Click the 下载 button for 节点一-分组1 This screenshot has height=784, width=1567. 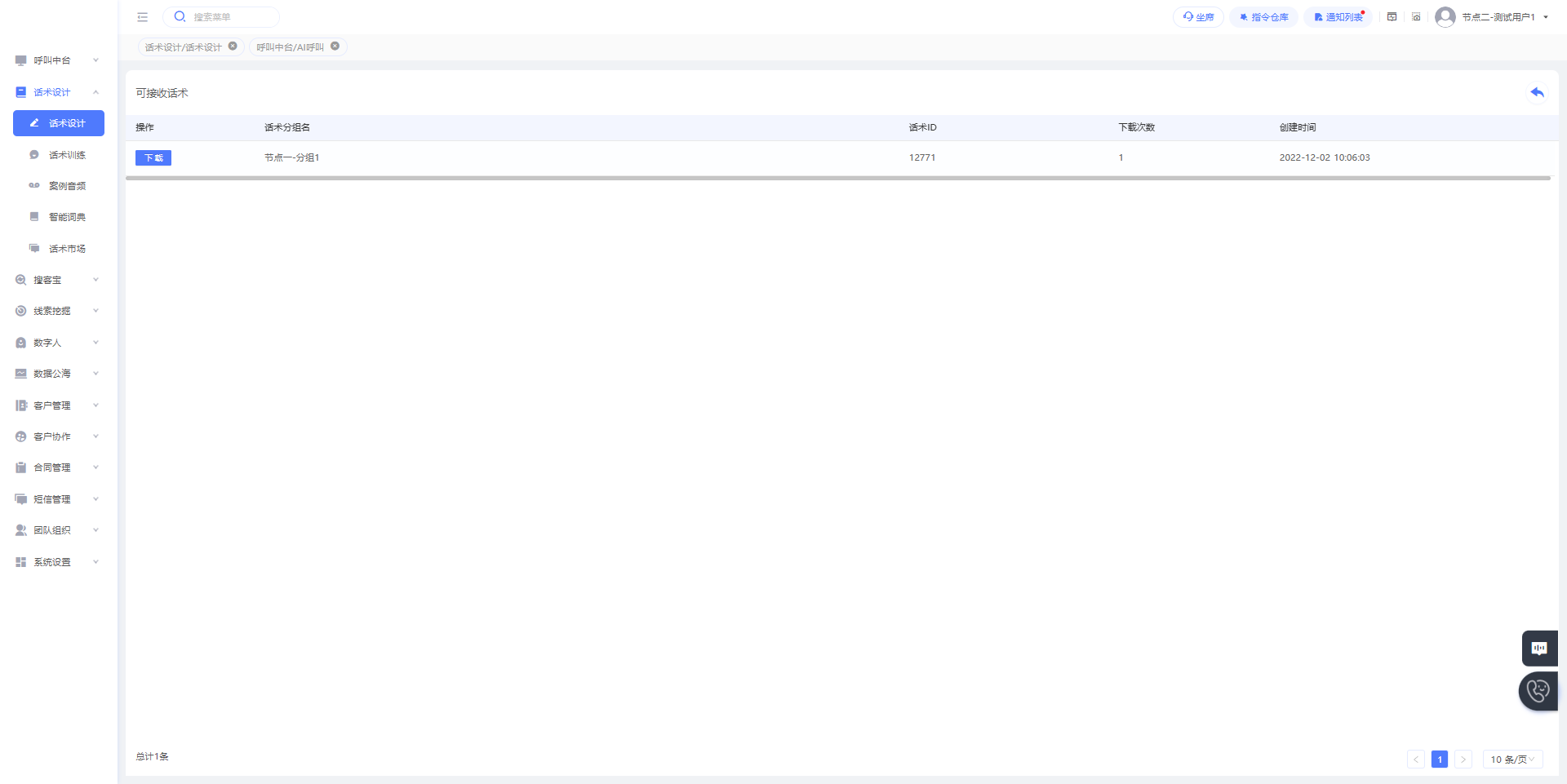(x=153, y=158)
